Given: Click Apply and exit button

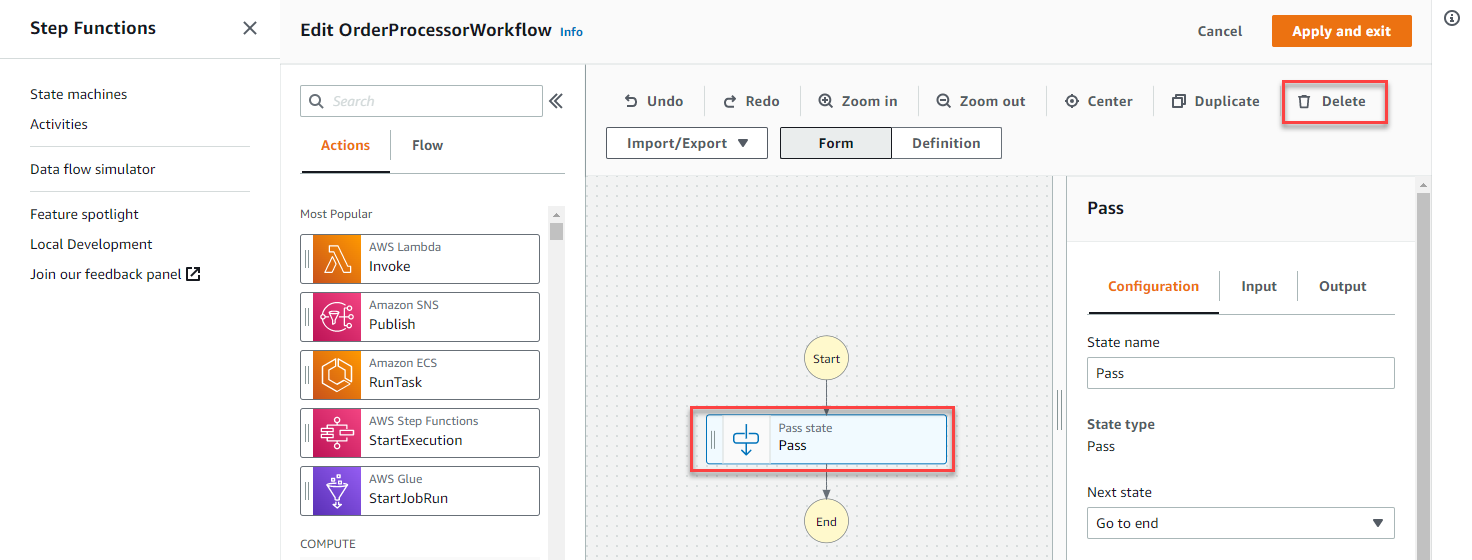Looking at the screenshot, I should [1341, 31].
